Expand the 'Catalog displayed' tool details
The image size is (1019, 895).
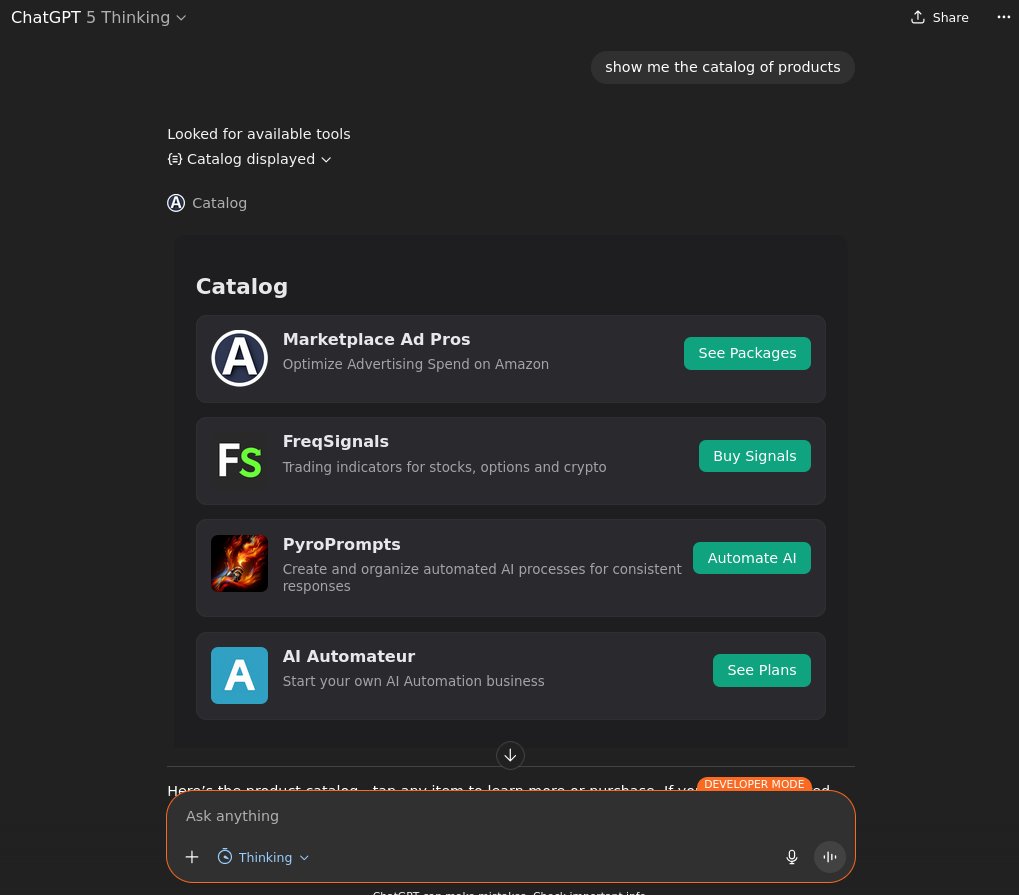[250, 159]
